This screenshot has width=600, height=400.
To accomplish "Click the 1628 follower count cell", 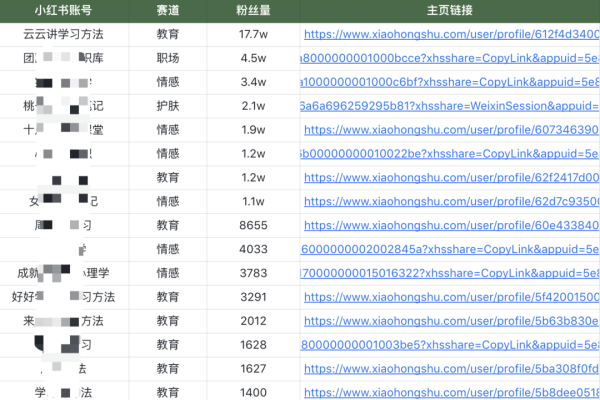I will tap(253, 345).
